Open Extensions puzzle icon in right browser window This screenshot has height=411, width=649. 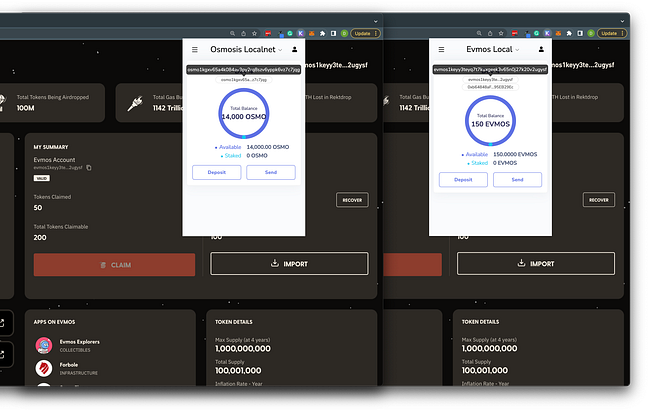(569, 33)
